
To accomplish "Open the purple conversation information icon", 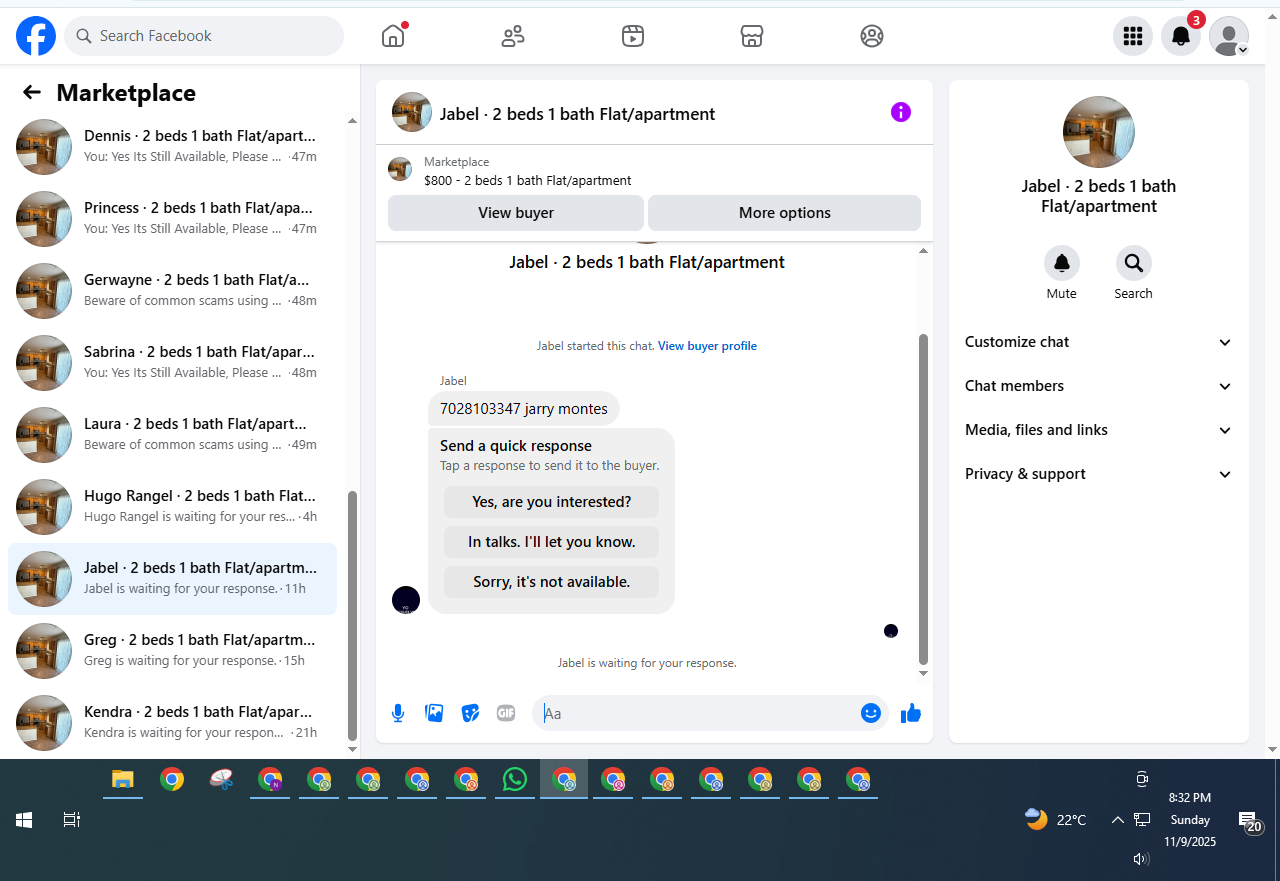I will point(901,112).
